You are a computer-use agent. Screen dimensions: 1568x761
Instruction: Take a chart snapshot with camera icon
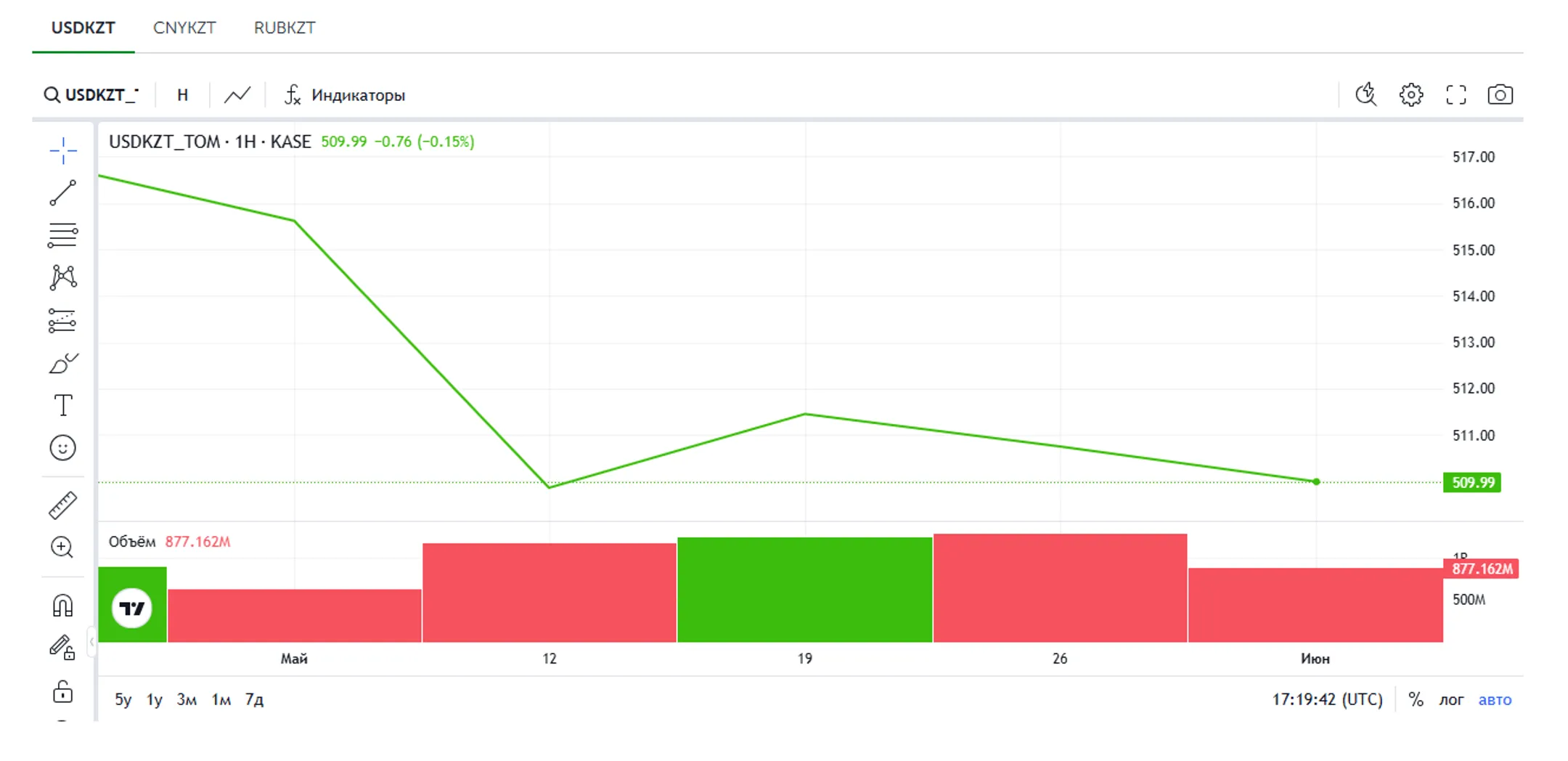[1500, 95]
